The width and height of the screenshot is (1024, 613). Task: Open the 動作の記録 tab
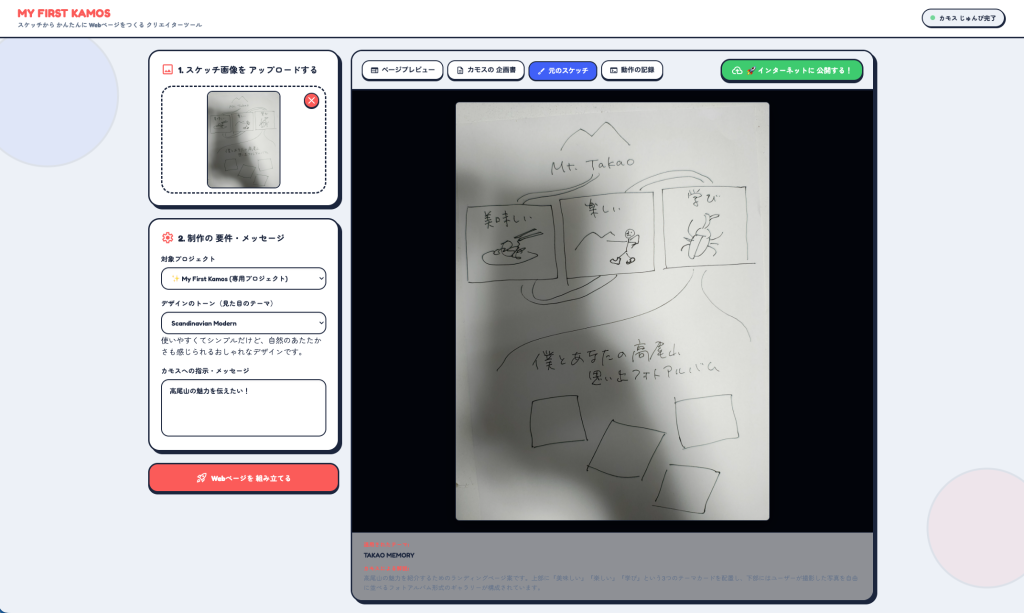pyautogui.click(x=632, y=70)
